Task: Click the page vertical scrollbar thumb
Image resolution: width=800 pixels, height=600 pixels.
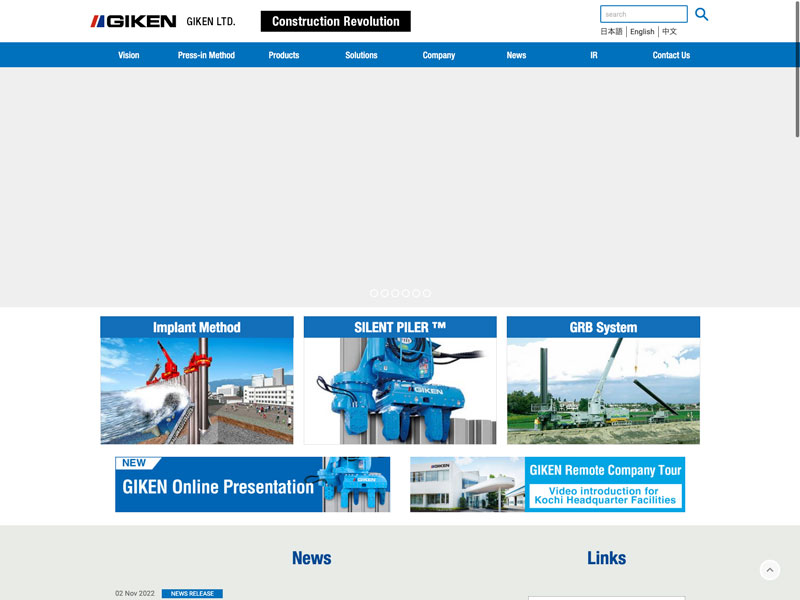Action: pyautogui.click(x=796, y=70)
